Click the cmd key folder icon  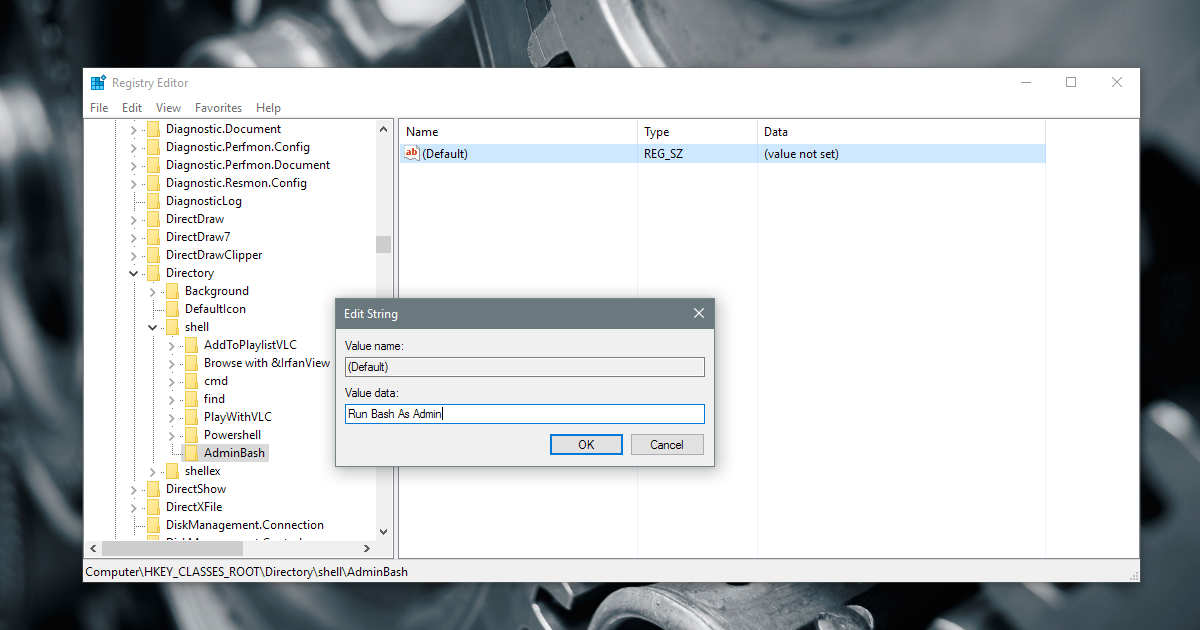190,381
